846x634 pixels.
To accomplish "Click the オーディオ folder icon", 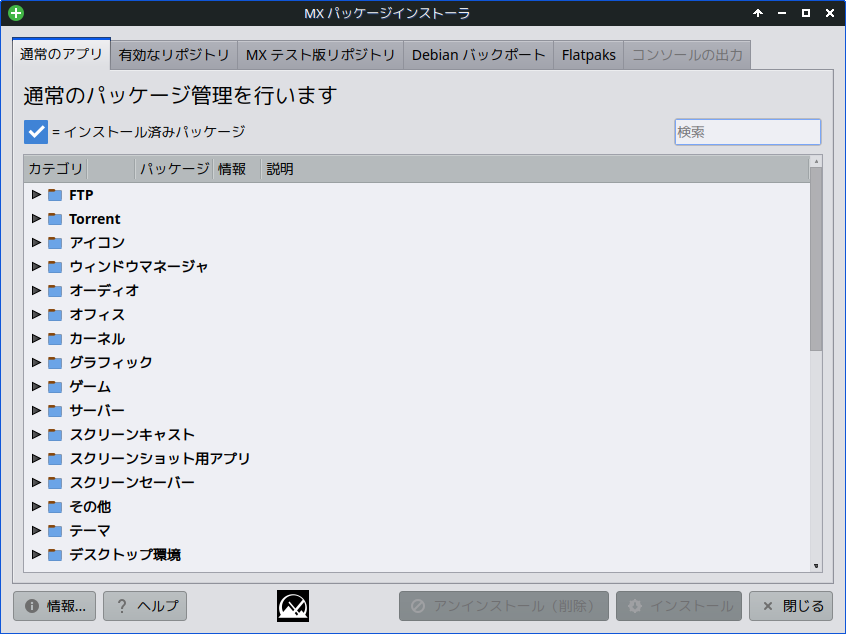I will pyautogui.click(x=55, y=291).
